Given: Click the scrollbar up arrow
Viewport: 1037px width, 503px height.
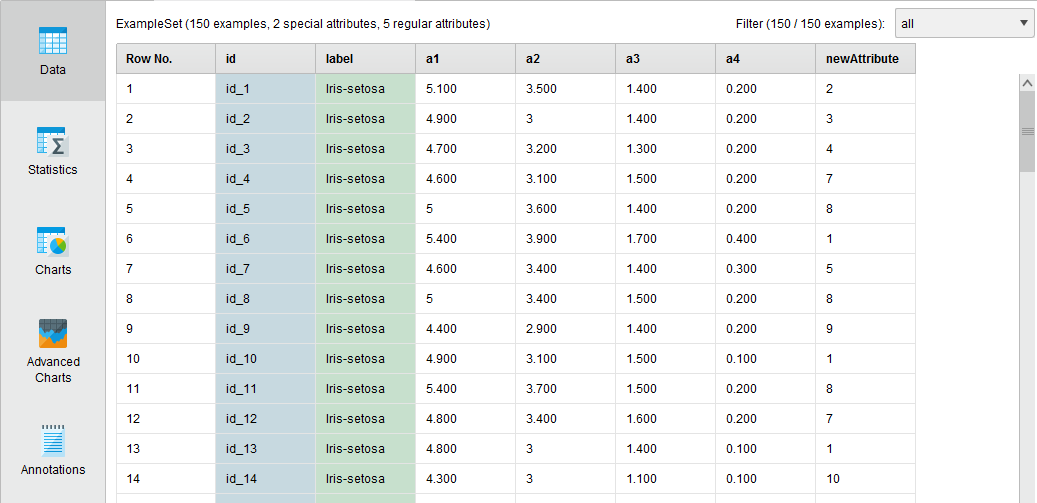Looking at the screenshot, I should click(x=1027, y=83).
